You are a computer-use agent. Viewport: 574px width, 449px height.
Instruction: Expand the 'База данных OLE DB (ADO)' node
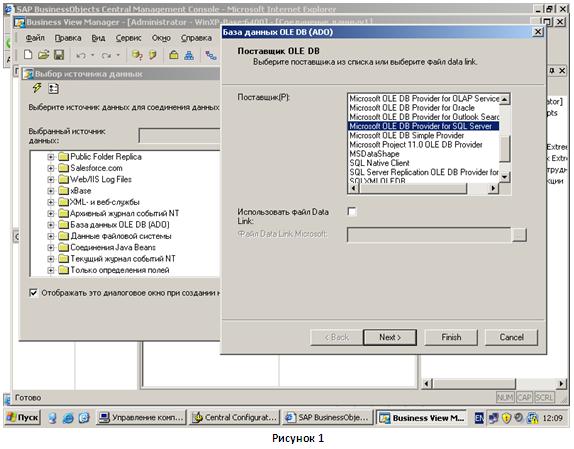point(51,225)
